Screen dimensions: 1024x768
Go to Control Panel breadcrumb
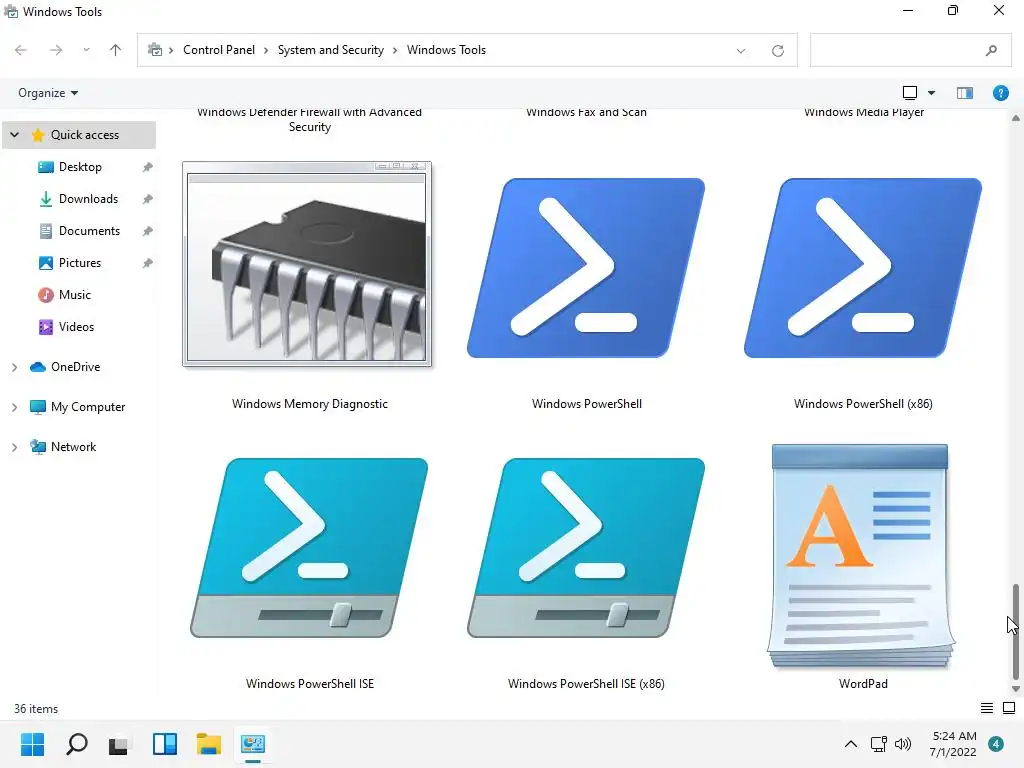click(219, 50)
